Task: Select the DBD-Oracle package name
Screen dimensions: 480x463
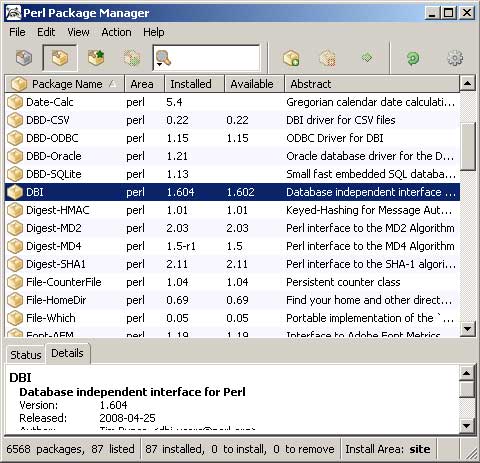Action: tap(54, 156)
